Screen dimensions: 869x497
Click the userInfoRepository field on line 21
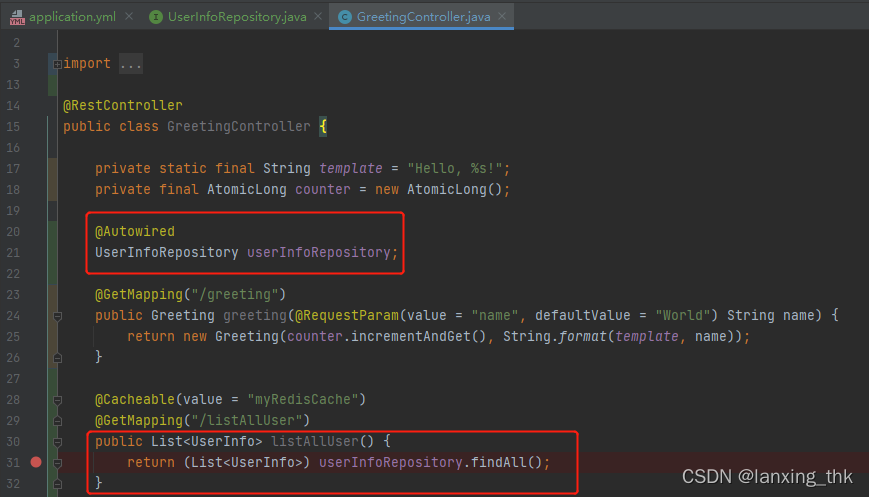(319, 253)
